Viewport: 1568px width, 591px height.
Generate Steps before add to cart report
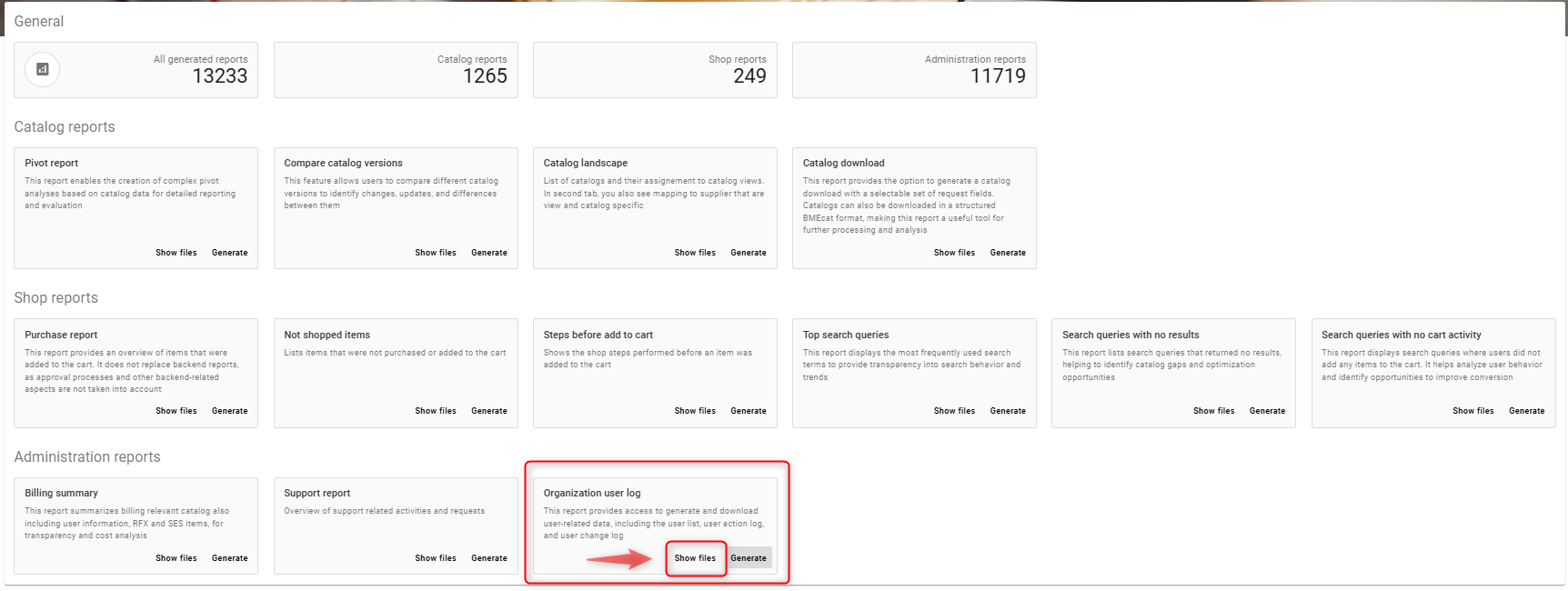point(748,411)
